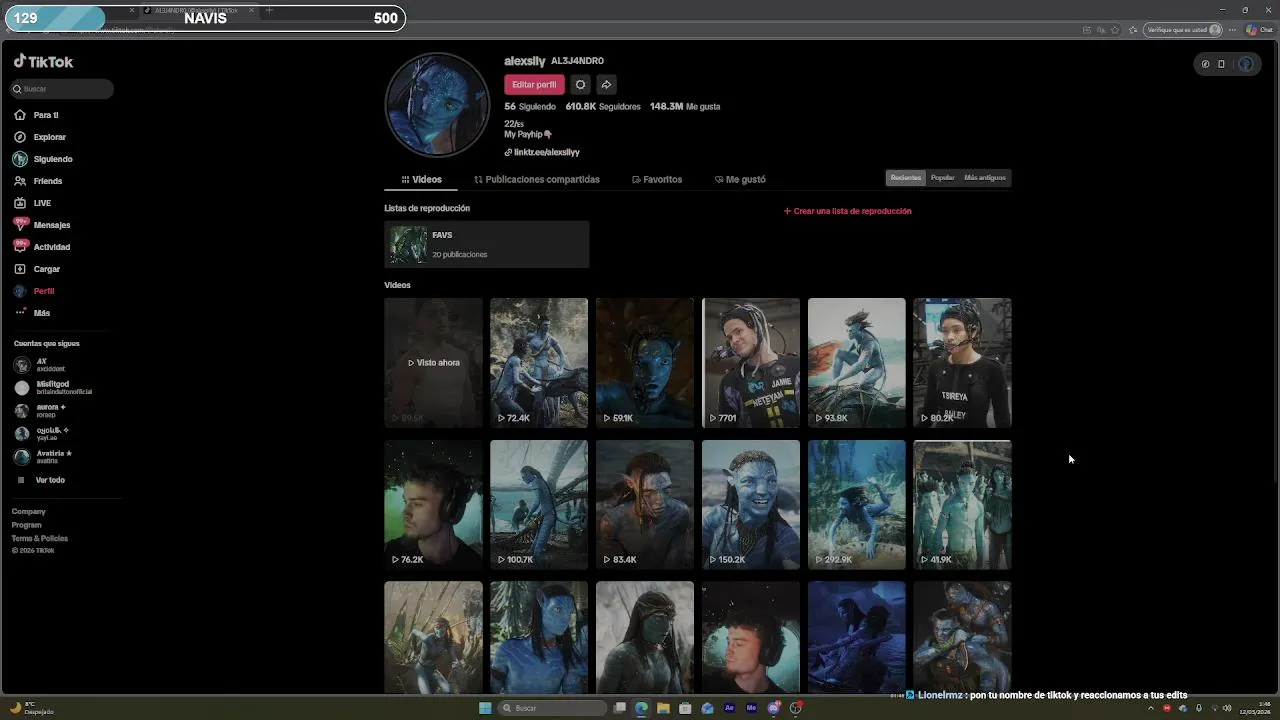Open the Para ti feed
The image size is (1280, 720).
click(x=37, y=115)
